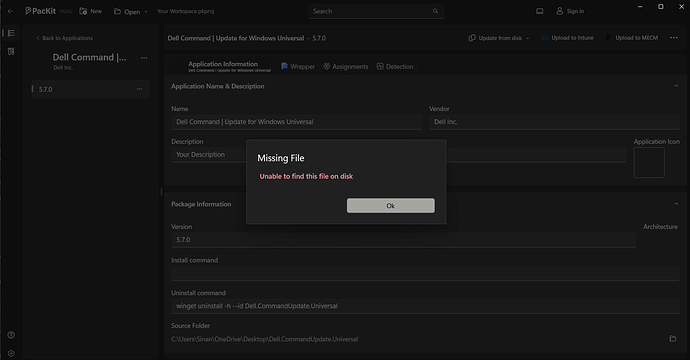Go Back to Applications link

64,38
